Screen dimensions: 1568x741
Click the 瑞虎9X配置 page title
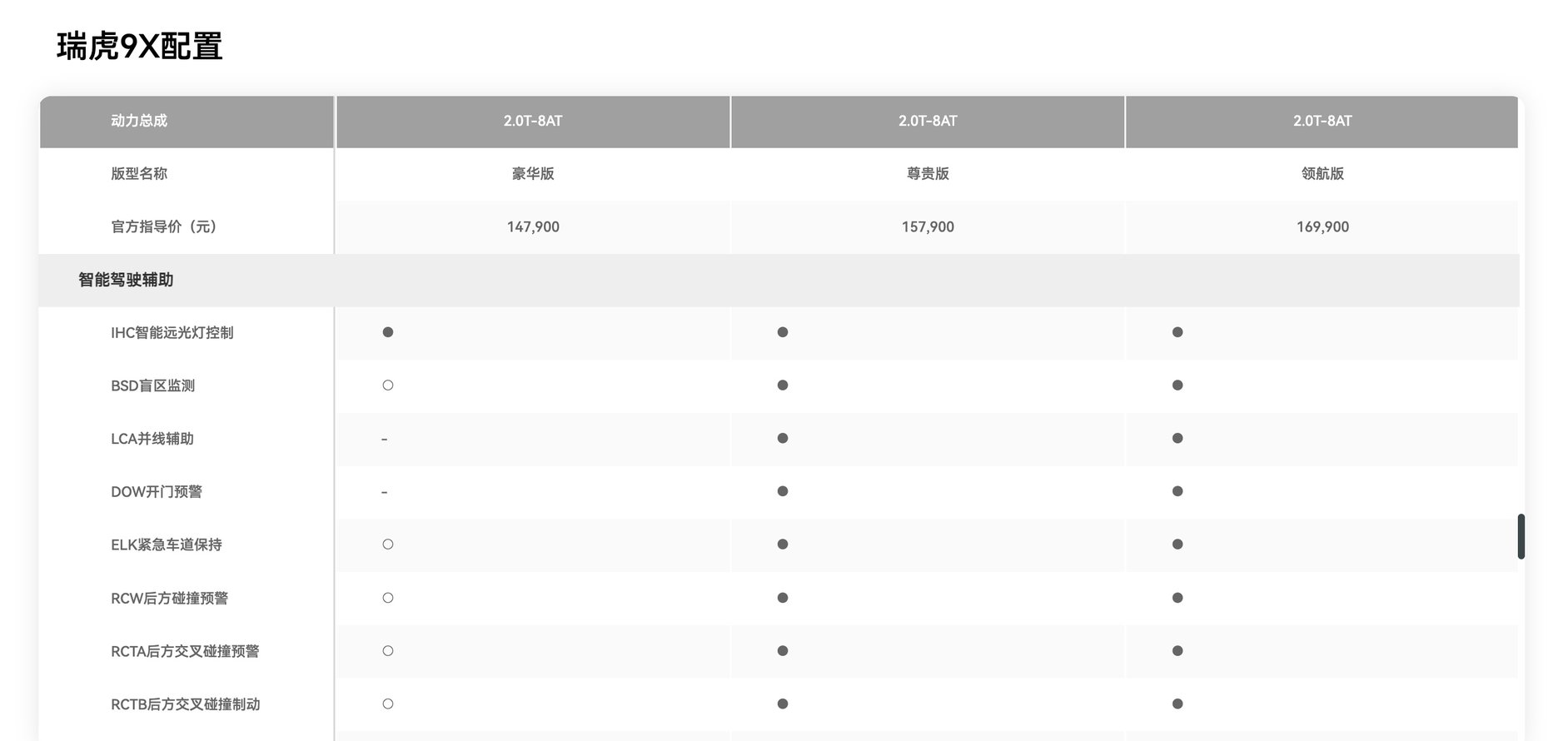pos(140,47)
